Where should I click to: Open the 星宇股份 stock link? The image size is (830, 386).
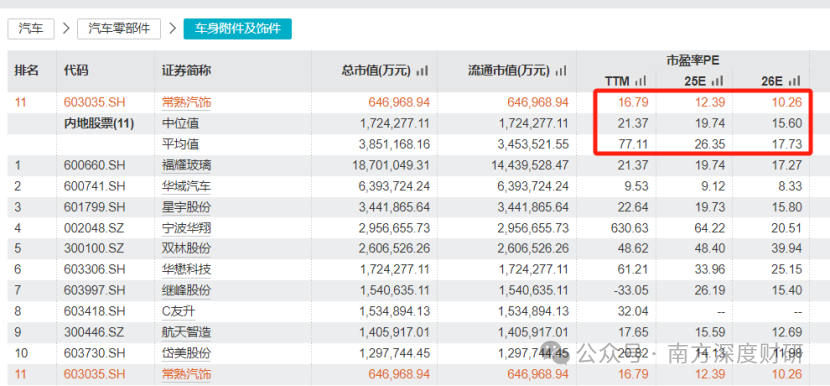click(186, 207)
